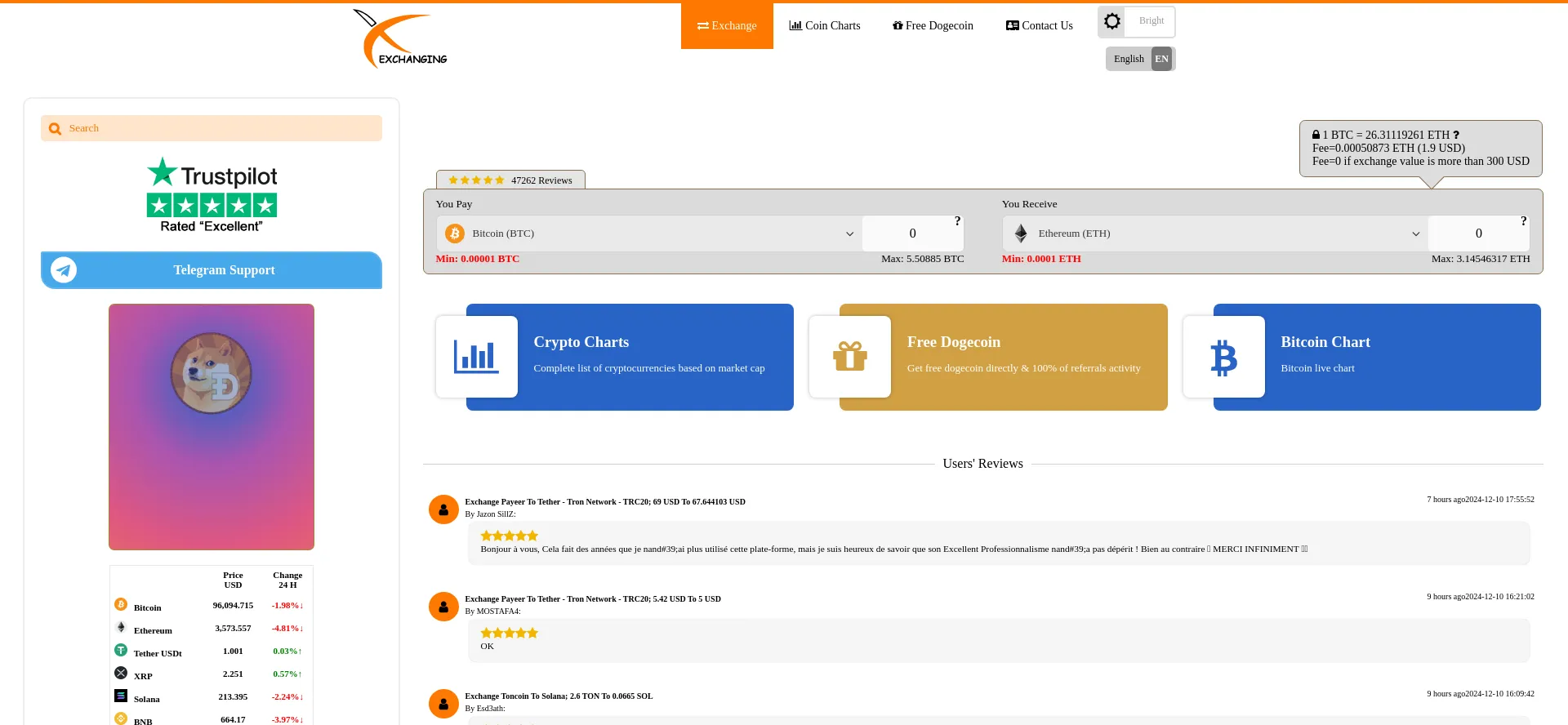Open the Free Dogecoin card

coord(1003,357)
